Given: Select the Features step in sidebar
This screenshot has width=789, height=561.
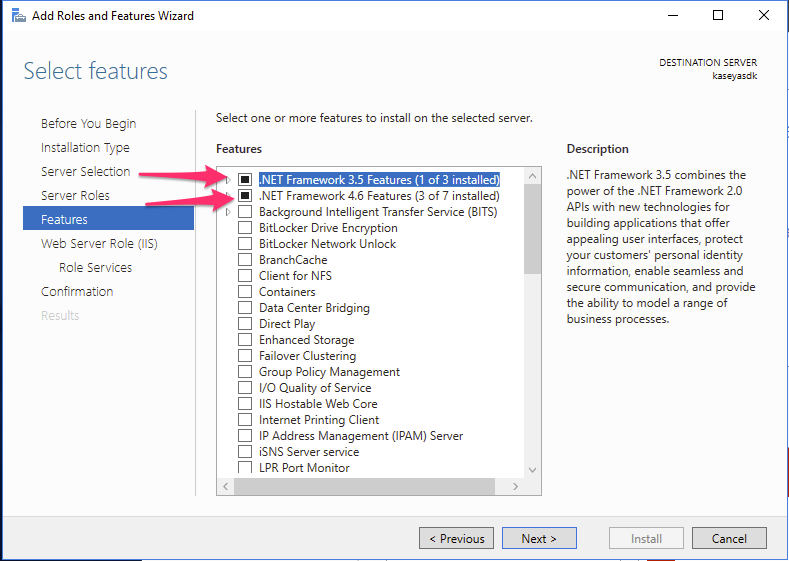Looking at the screenshot, I should (108, 219).
